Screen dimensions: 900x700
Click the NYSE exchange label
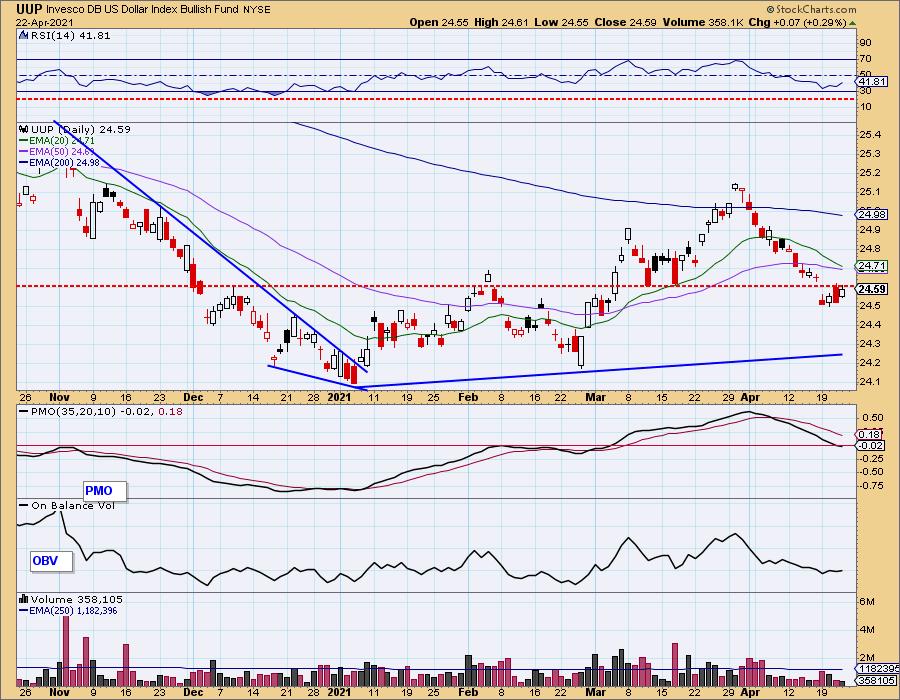(x=256, y=10)
